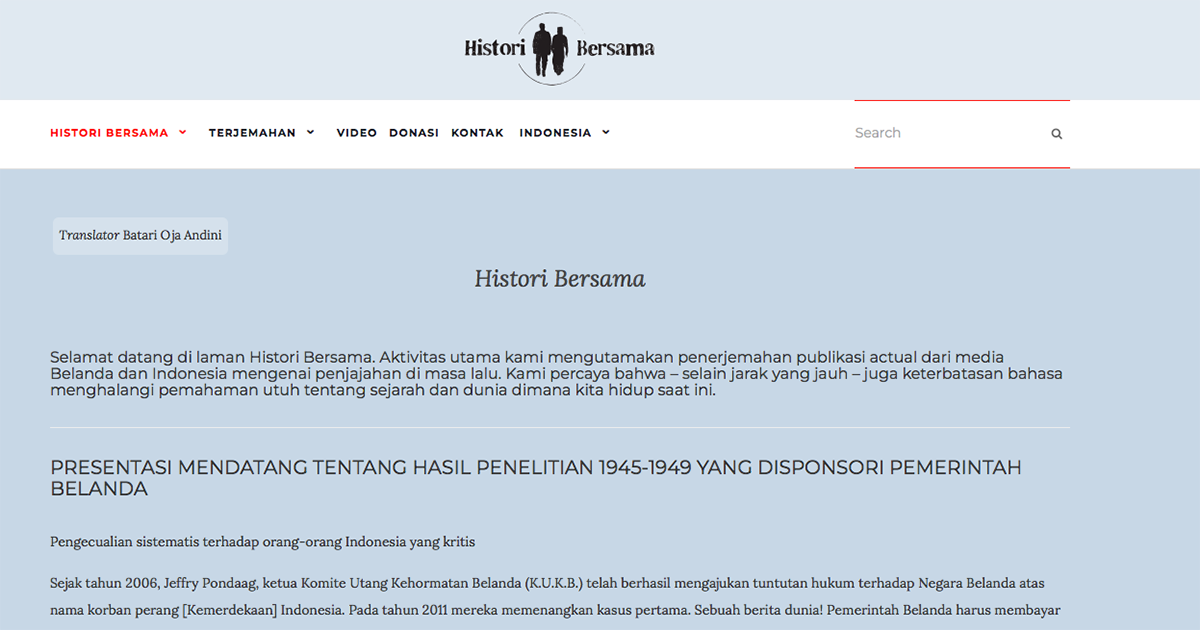1200x630 pixels.
Task: Click the magnifying glass search icon
Action: (x=1056, y=134)
